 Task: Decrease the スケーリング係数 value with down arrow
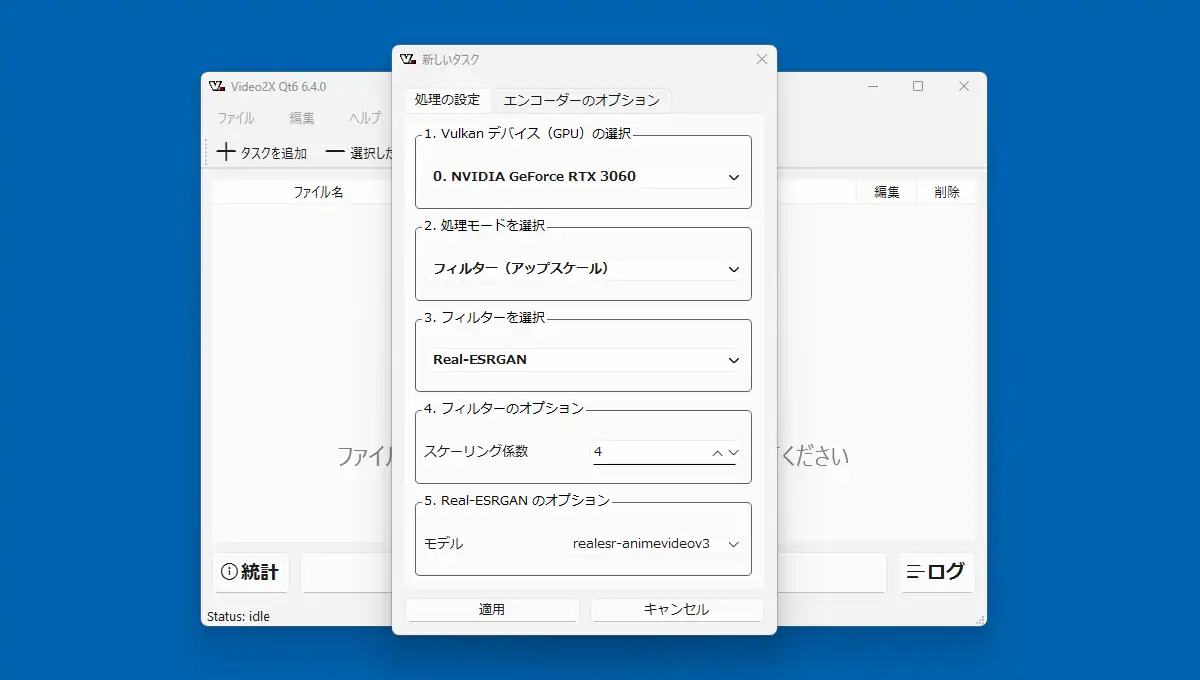click(734, 453)
